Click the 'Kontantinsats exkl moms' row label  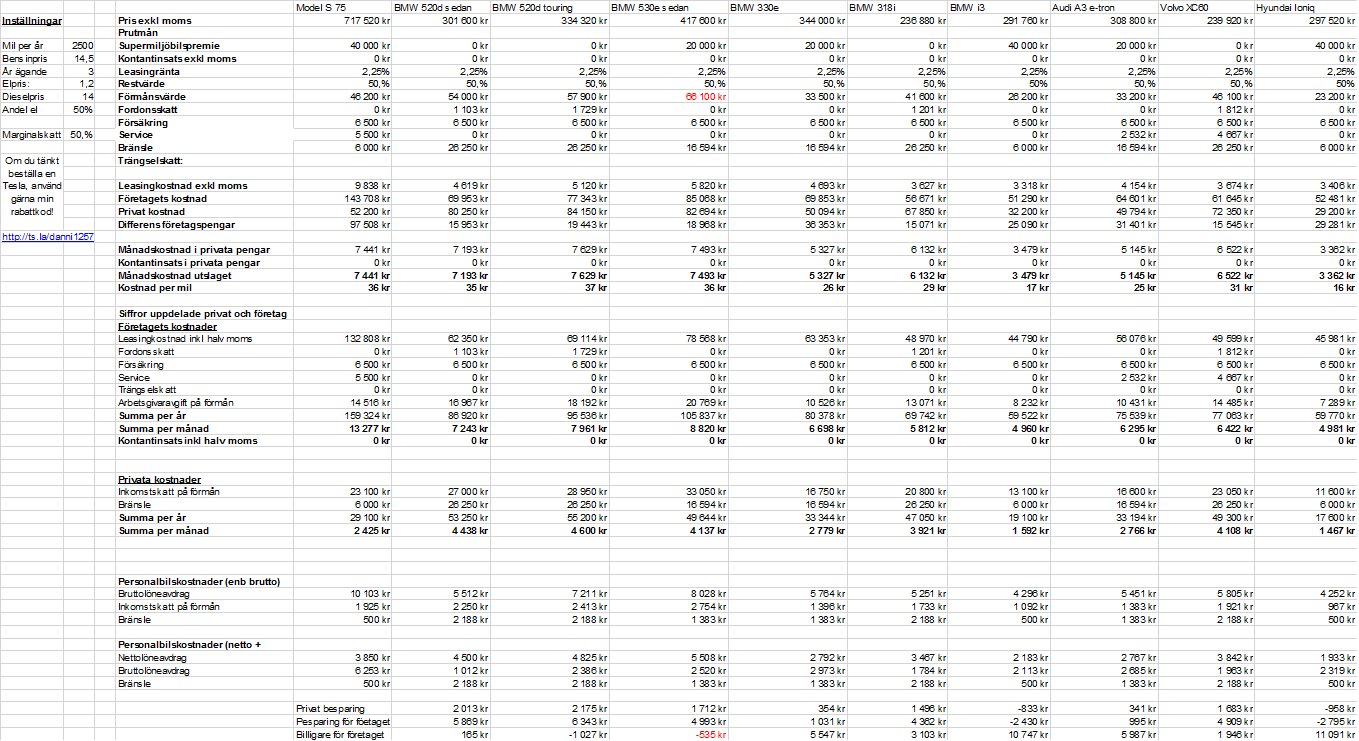(177, 59)
